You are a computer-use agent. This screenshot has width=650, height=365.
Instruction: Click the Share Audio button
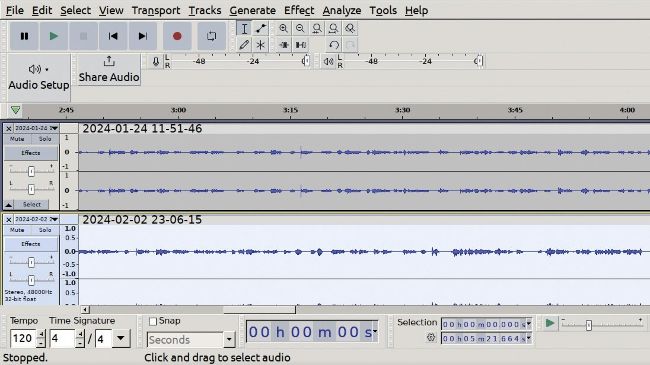(x=109, y=70)
